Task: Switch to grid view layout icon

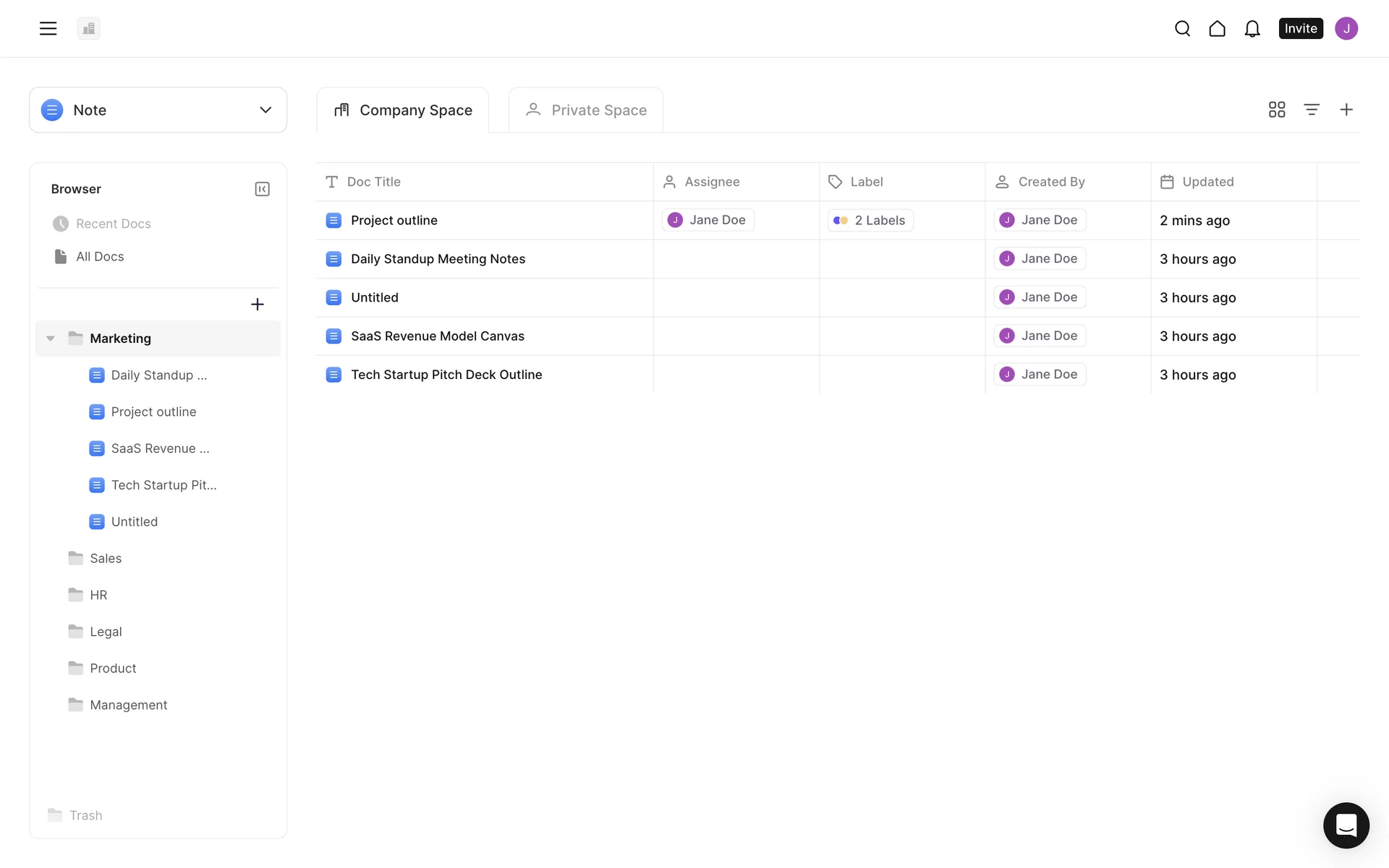Action: [1276, 109]
